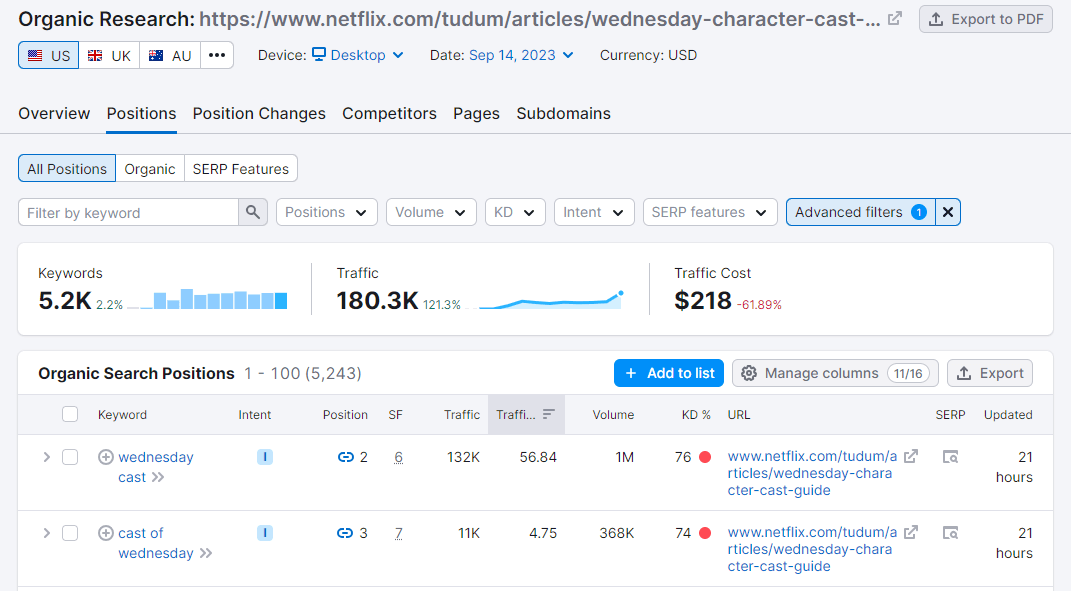
Task: Click the more countries ellipsis button
Action: 217,55
